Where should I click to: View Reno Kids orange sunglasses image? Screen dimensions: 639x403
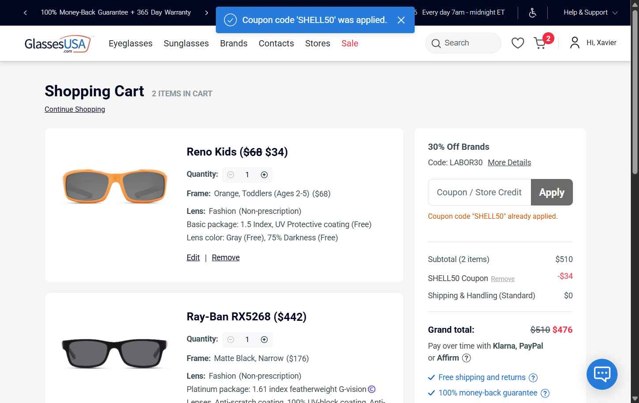click(x=115, y=186)
